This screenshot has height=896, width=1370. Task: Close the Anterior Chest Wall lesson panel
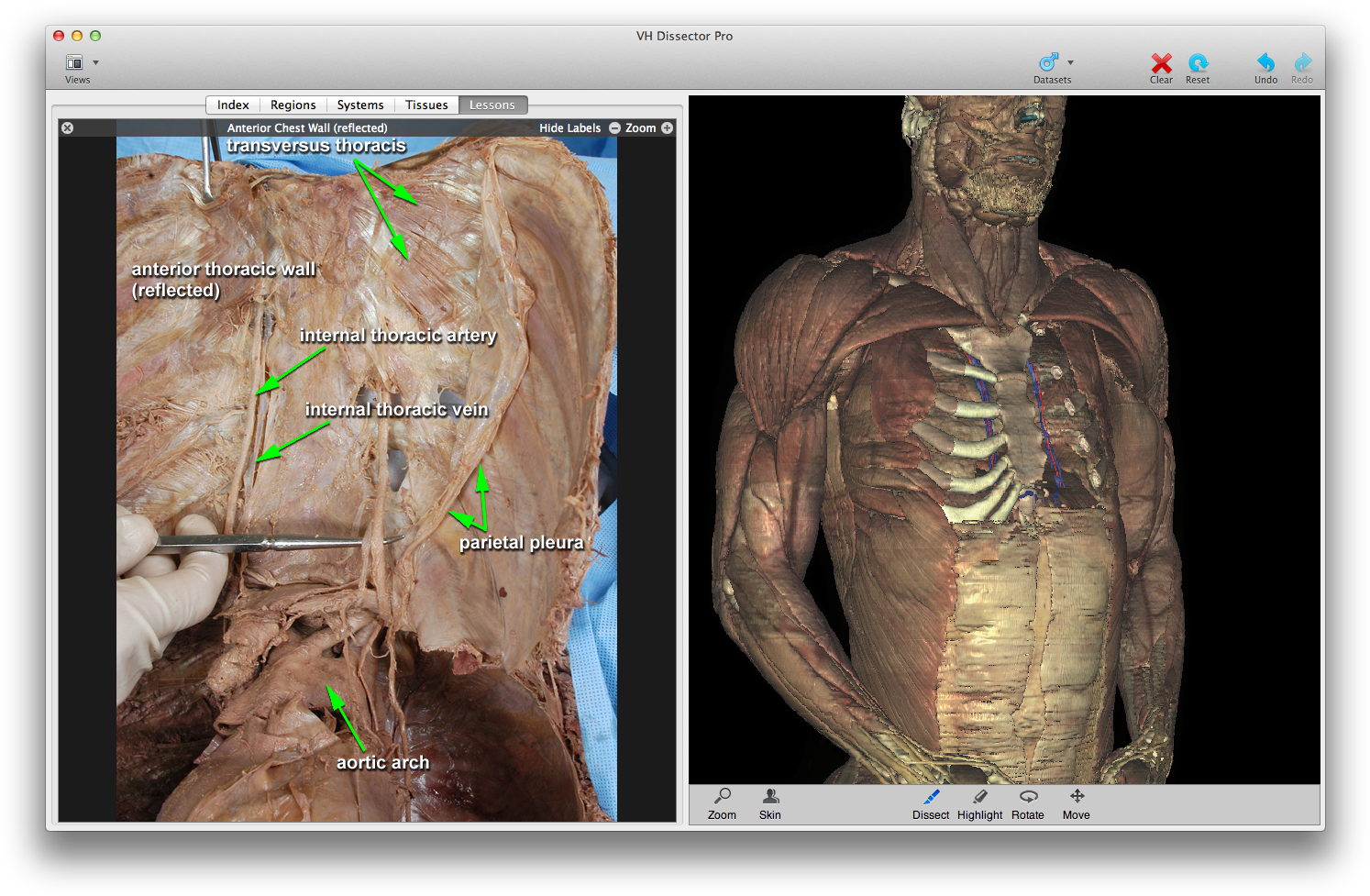[x=67, y=127]
